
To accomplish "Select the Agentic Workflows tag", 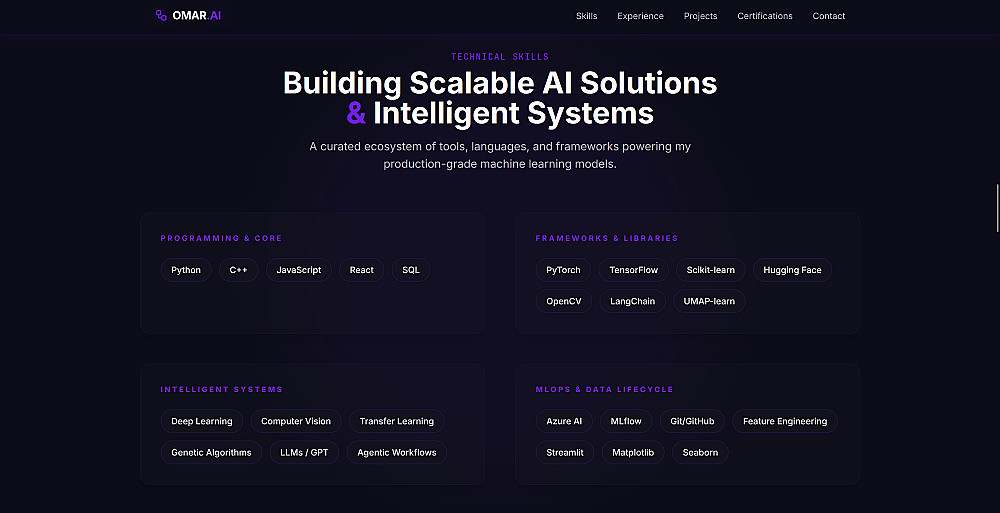I will pos(397,452).
